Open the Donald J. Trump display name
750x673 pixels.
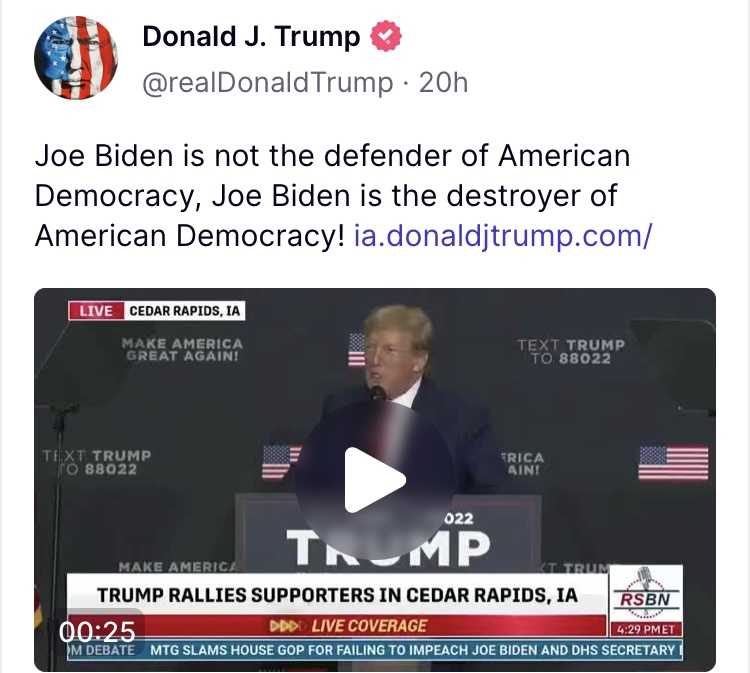pos(251,36)
